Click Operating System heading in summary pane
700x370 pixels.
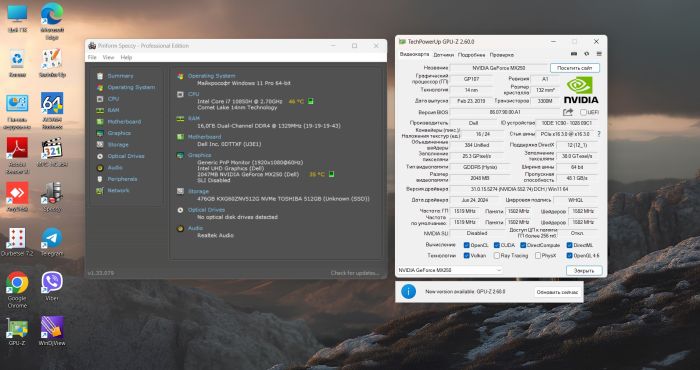[212, 76]
